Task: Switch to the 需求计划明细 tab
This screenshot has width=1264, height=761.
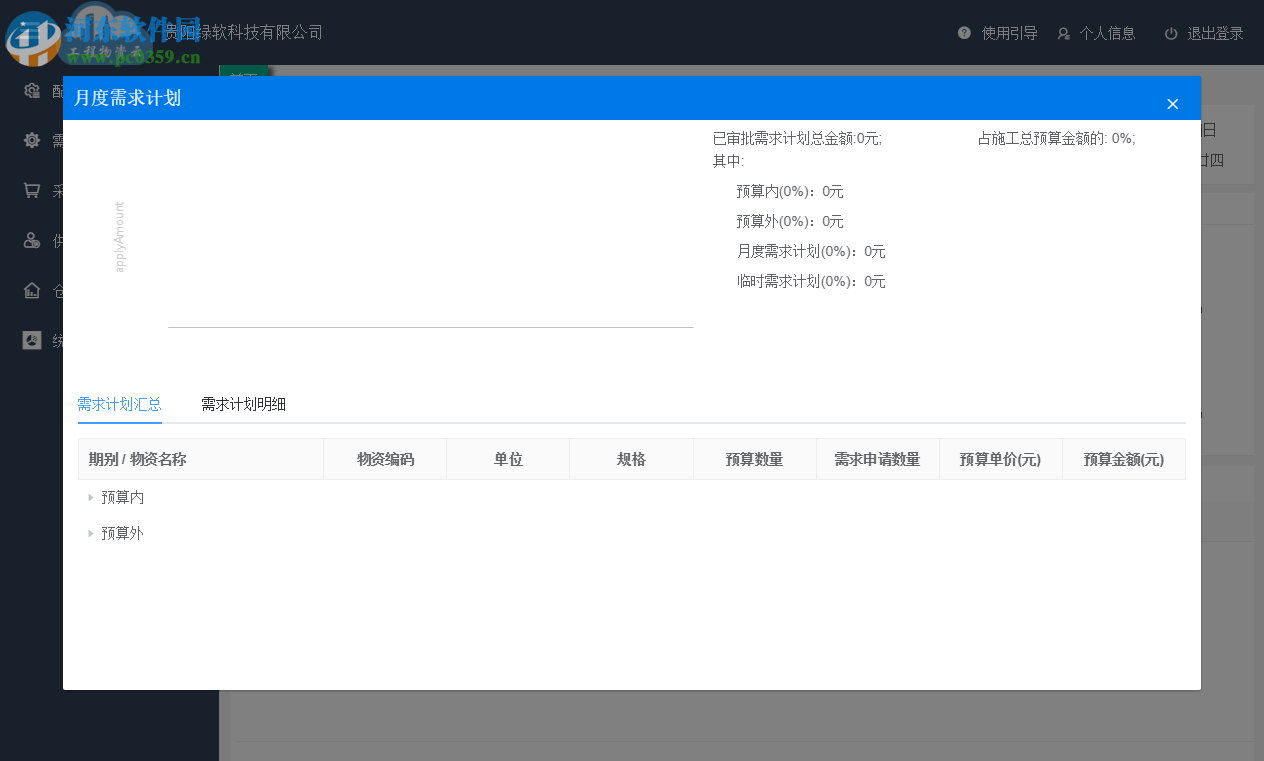Action: tap(242, 404)
